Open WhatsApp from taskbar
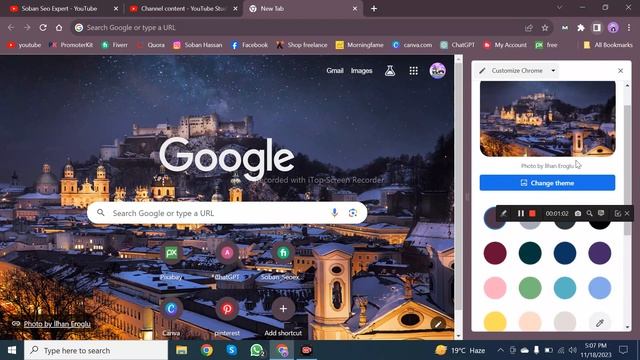The width and height of the screenshot is (640, 360). pyautogui.click(x=257, y=350)
